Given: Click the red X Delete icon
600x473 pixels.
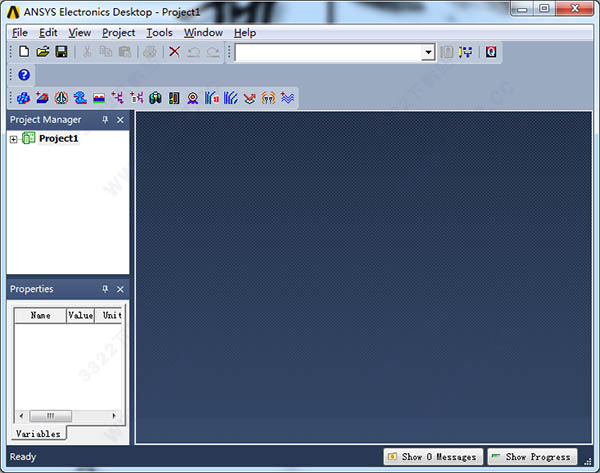Looking at the screenshot, I should (x=175, y=52).
